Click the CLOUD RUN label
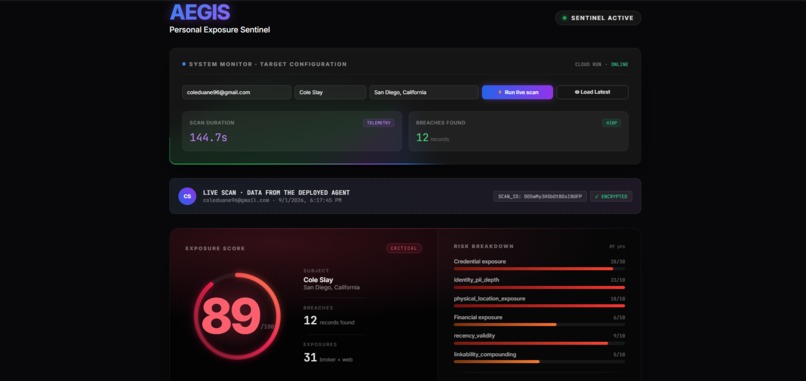Image resolution: width=806 pixels, height=381 pixels. pos(588,65)
